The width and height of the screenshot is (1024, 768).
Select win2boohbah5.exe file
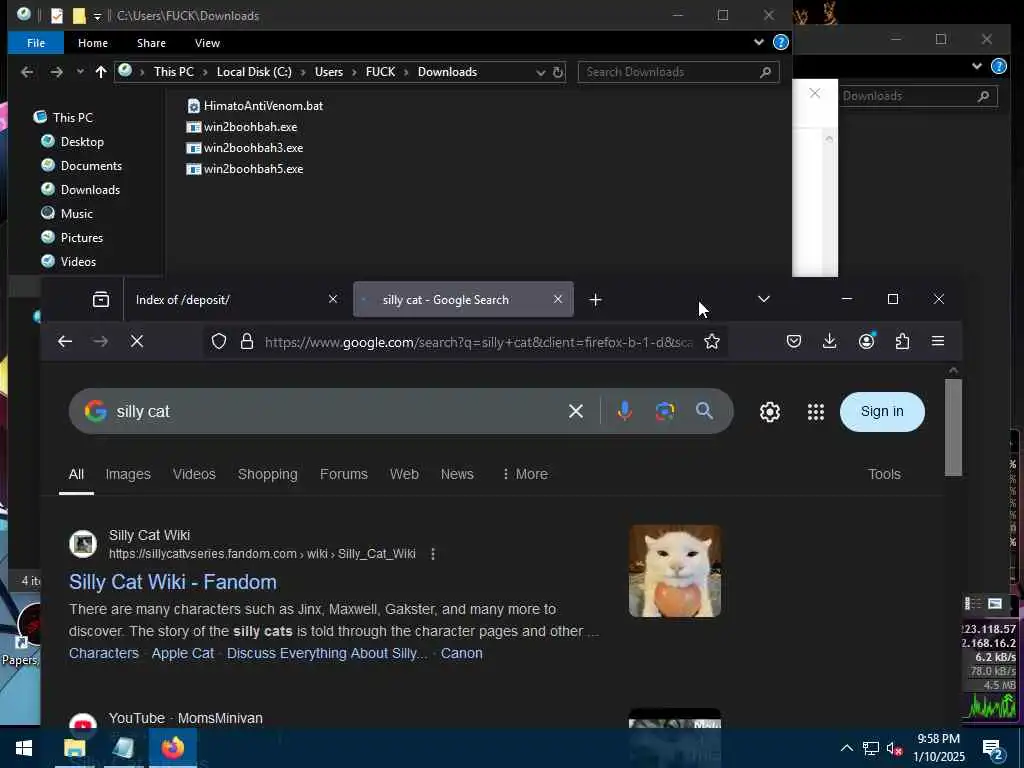(245, 169)
